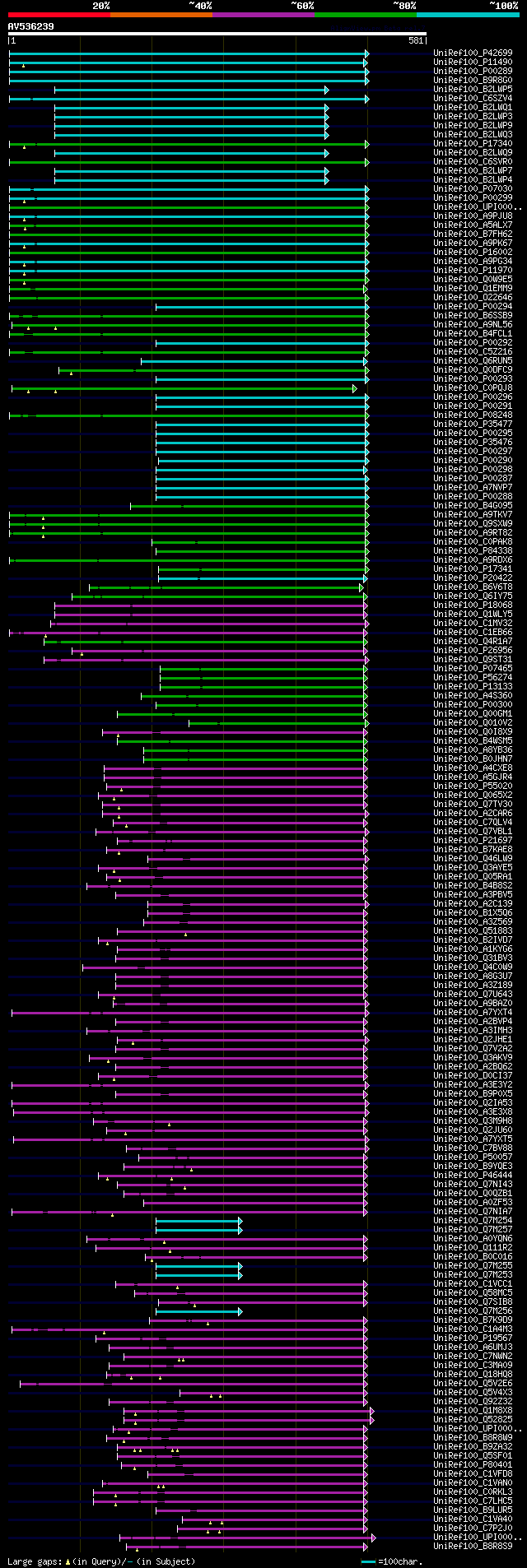Screen dimensions: 527x1568
Task: Click the UniRef100_O22646 label
Action: (473, 298)
